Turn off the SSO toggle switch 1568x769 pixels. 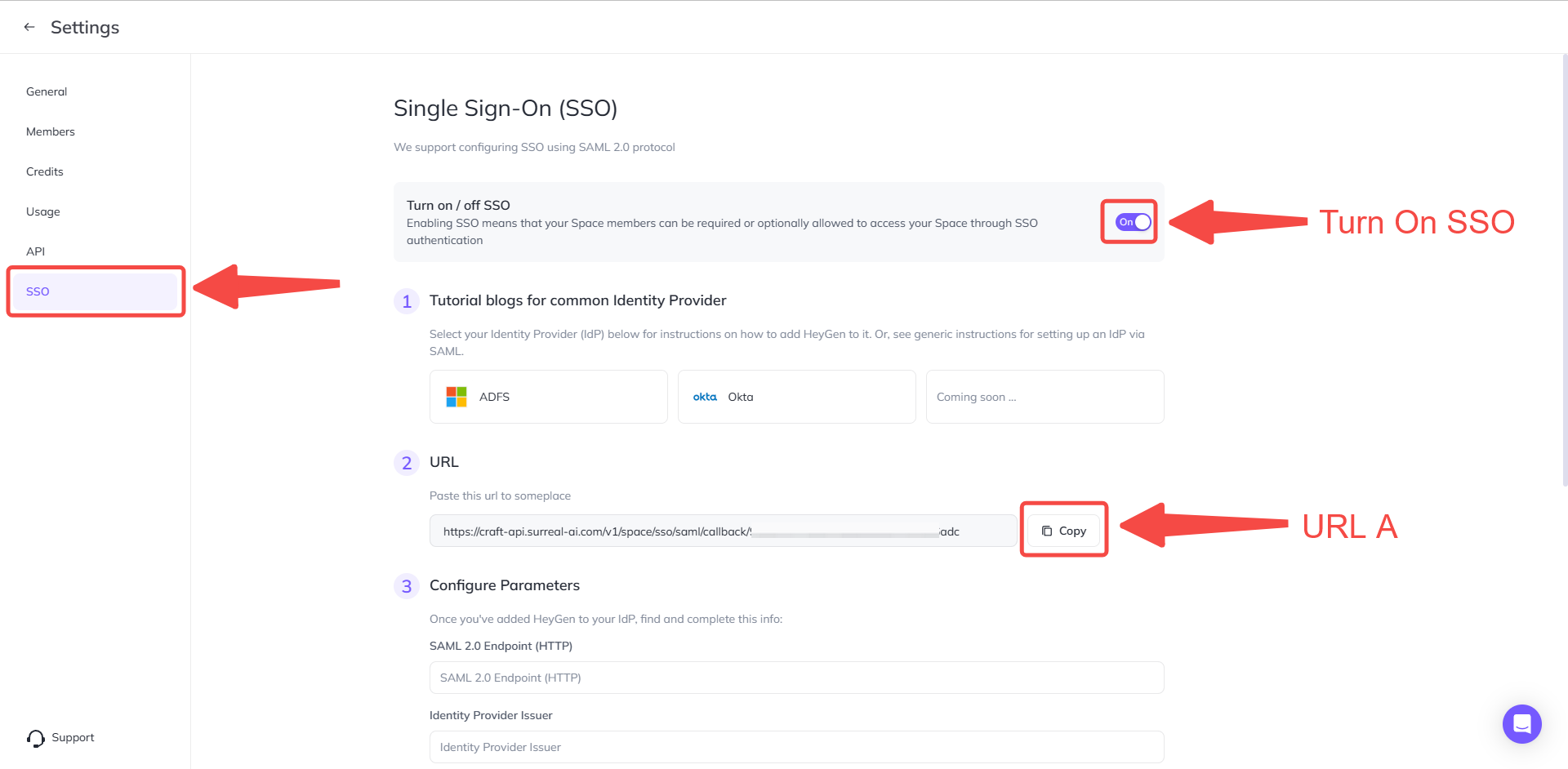click(x=1133, y=222)
